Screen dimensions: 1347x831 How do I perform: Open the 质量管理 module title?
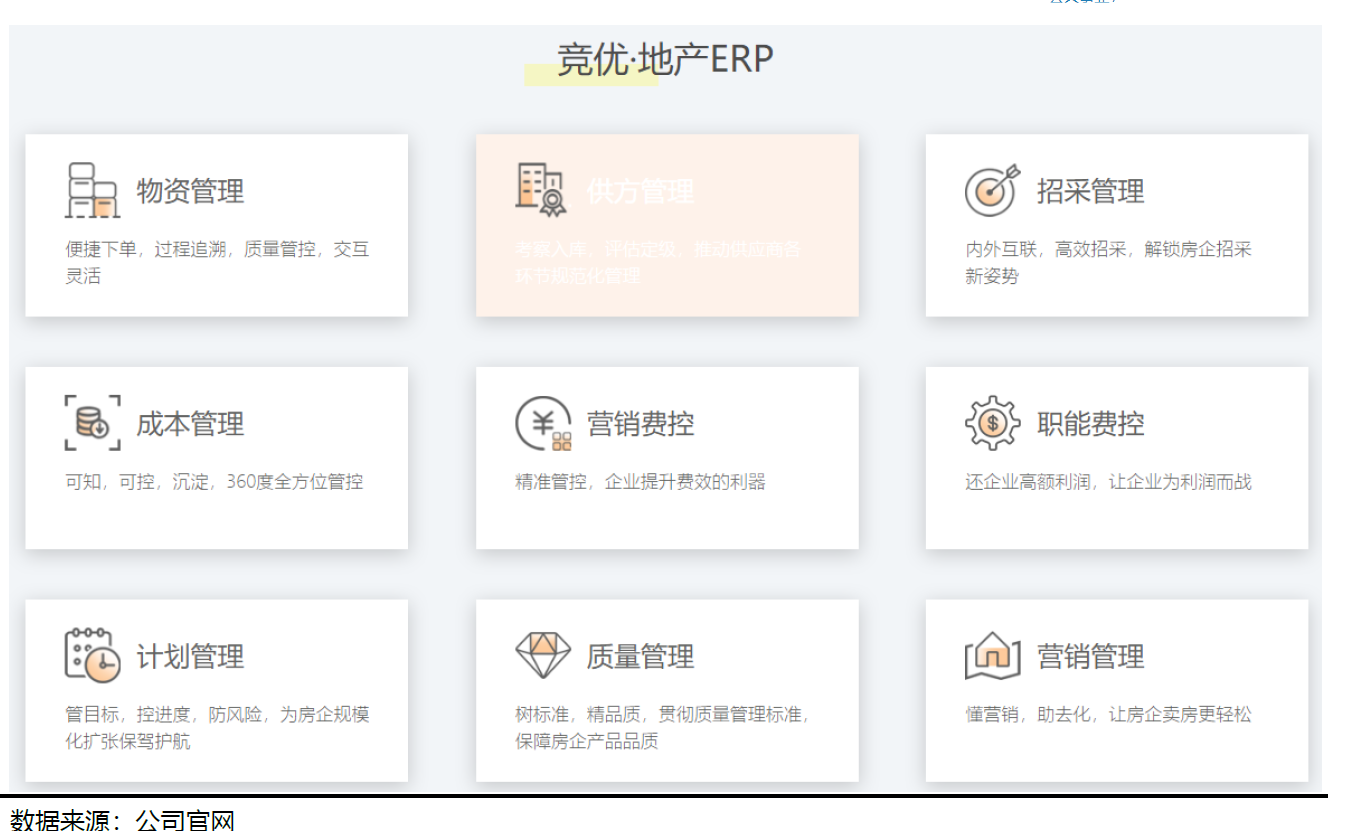pyautogui.click(x=640, y=657)
